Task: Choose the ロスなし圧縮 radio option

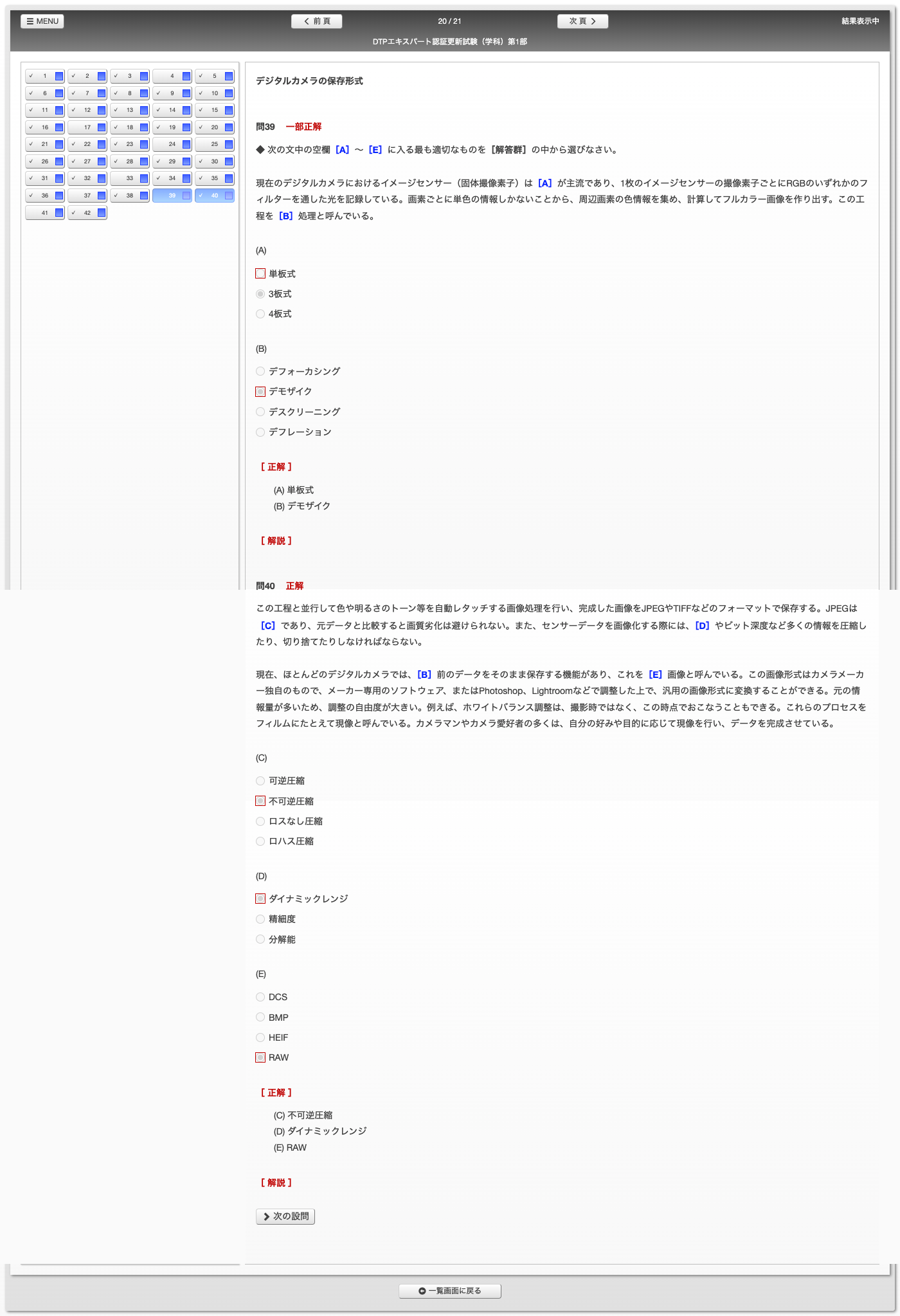Action: point(260,821)
